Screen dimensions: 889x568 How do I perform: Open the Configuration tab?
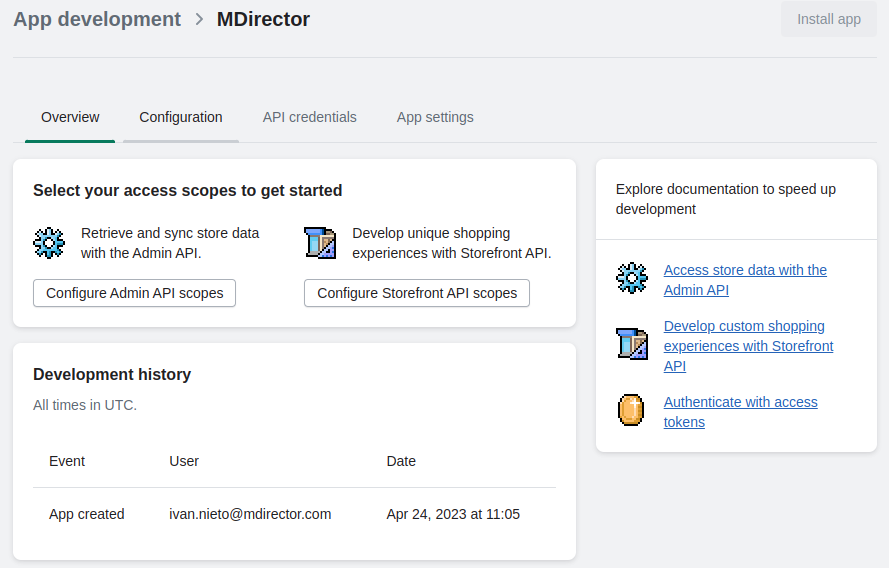click(x=181, y=117)
